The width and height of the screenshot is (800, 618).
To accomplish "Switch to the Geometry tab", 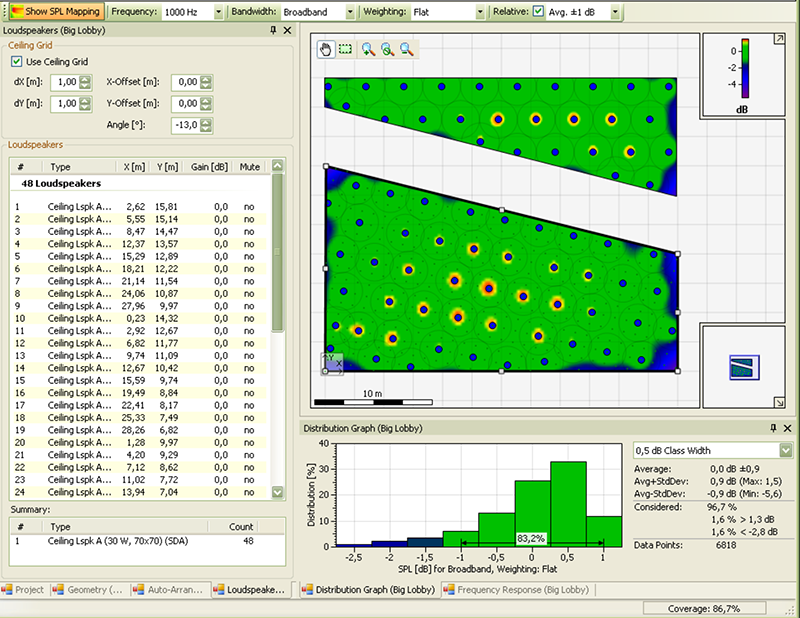I will [89, 590].
